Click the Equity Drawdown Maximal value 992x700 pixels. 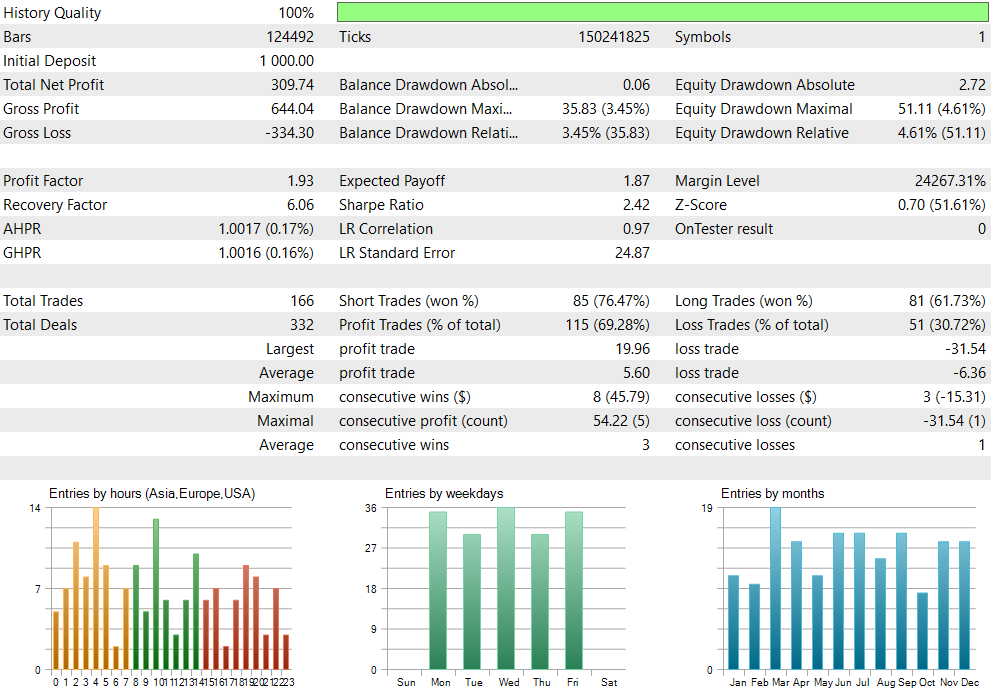941,109
